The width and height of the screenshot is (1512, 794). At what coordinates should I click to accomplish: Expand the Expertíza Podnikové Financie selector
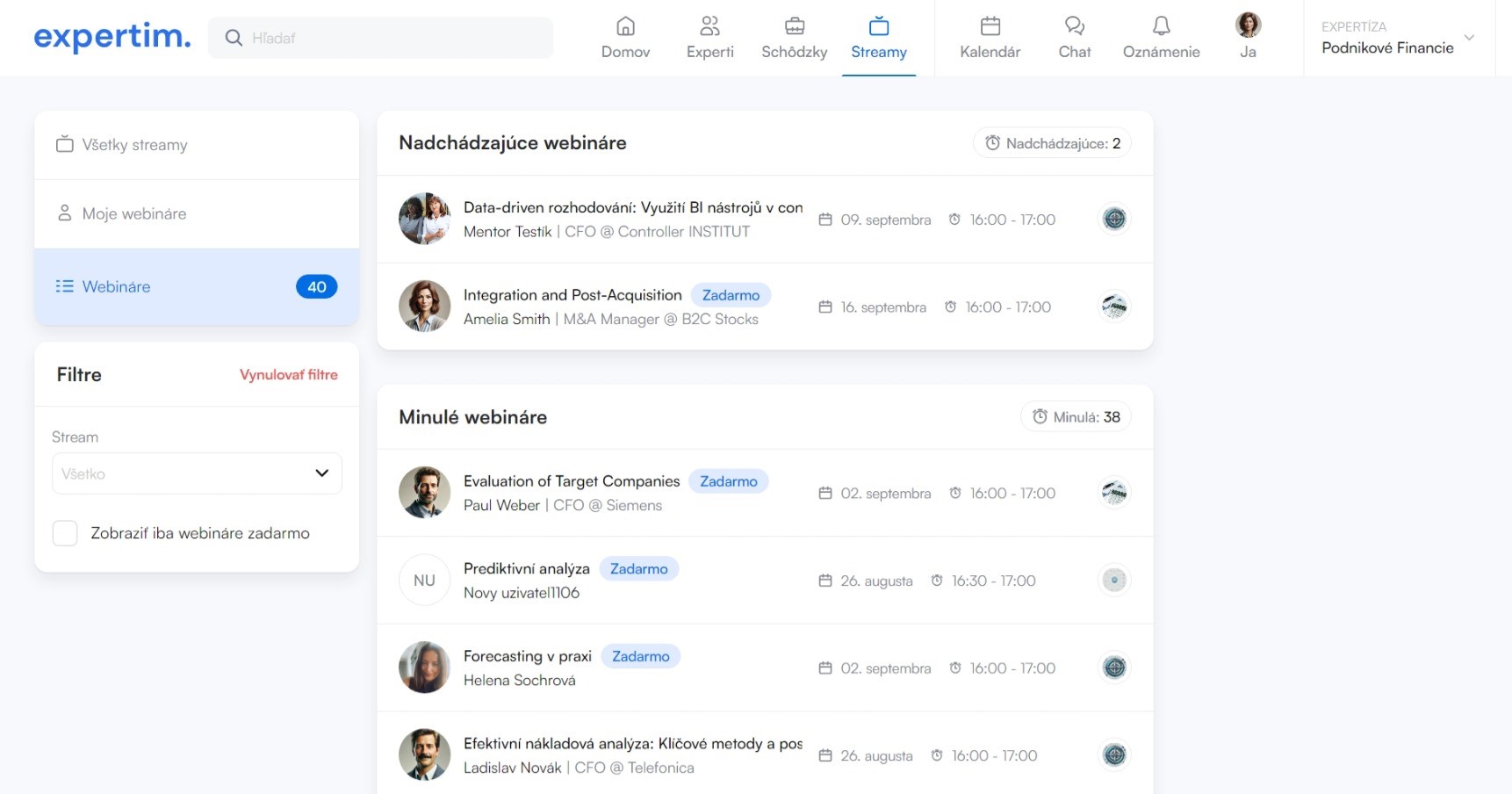point(1468,38)
